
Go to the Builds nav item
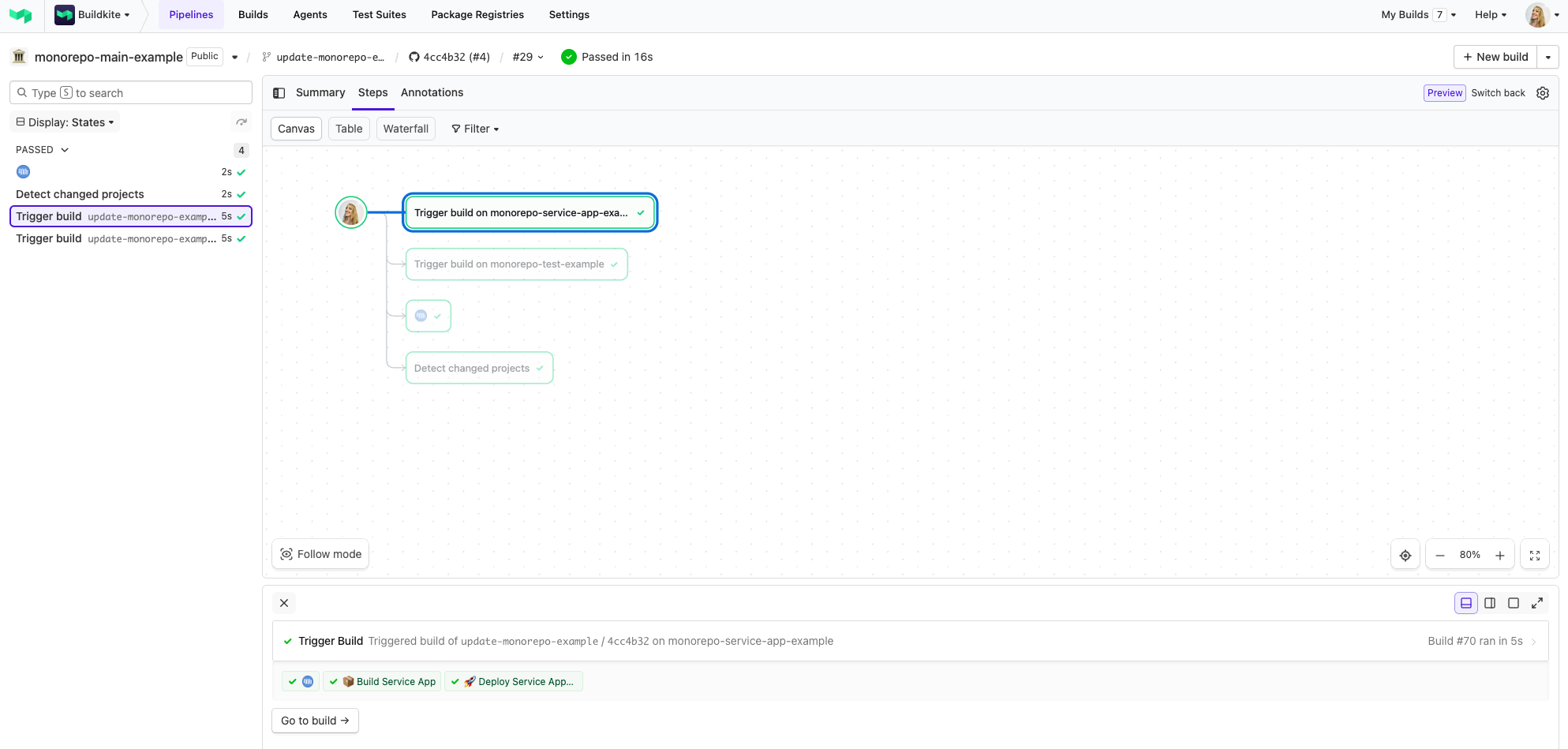point(253,15)
